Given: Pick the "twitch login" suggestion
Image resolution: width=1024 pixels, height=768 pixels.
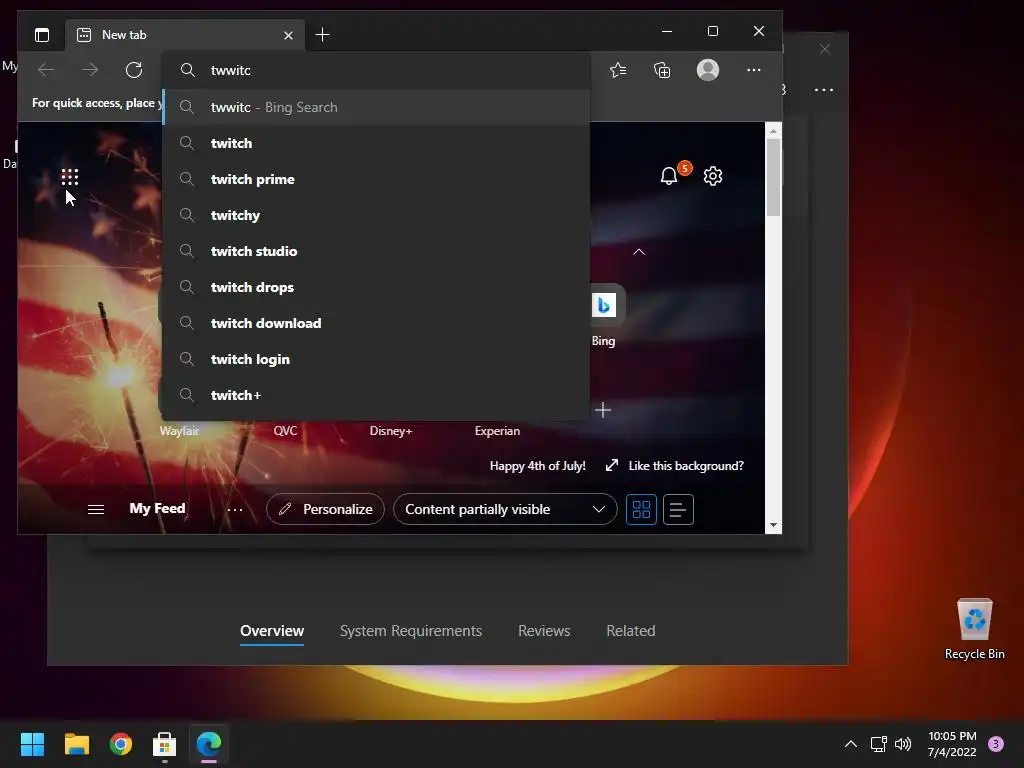Looking at the screenshot, I should (x=377, y=359).
